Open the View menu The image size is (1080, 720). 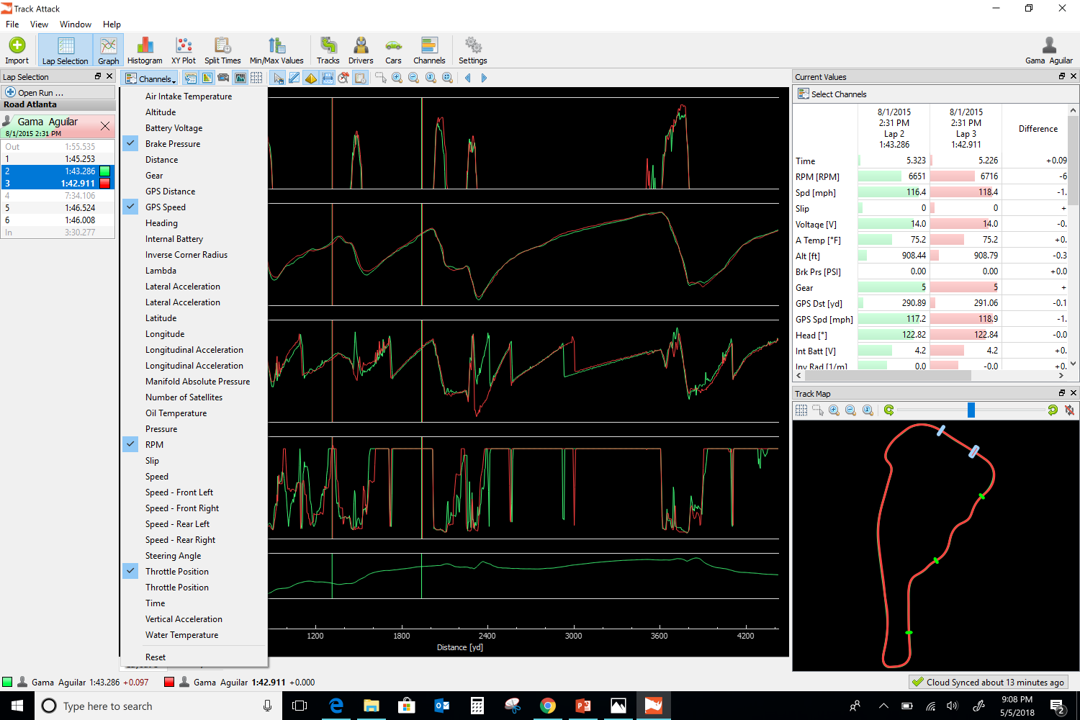pyautogui.click(x=39, y=24)
